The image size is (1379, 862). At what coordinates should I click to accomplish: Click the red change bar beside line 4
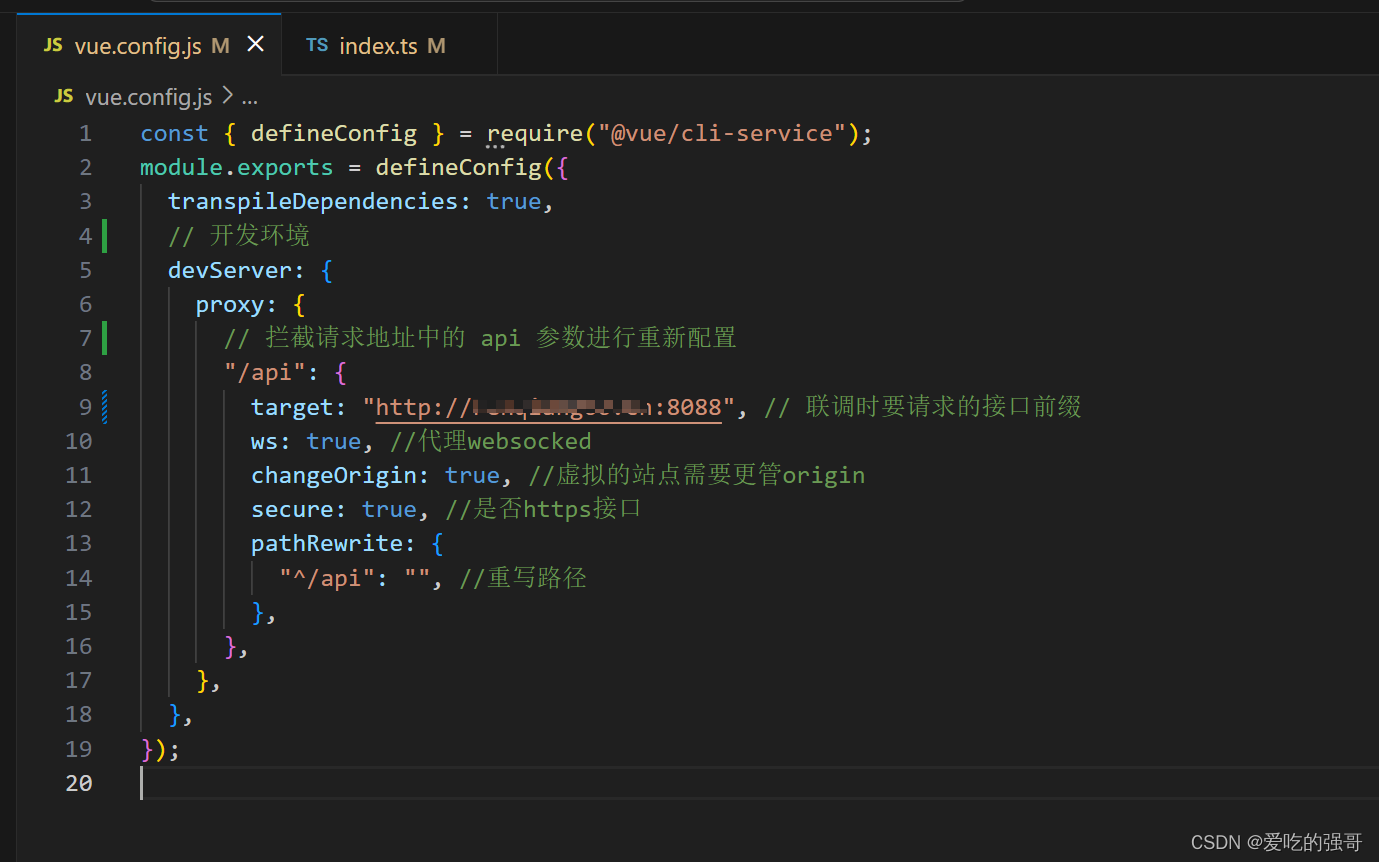pos(104,235)
